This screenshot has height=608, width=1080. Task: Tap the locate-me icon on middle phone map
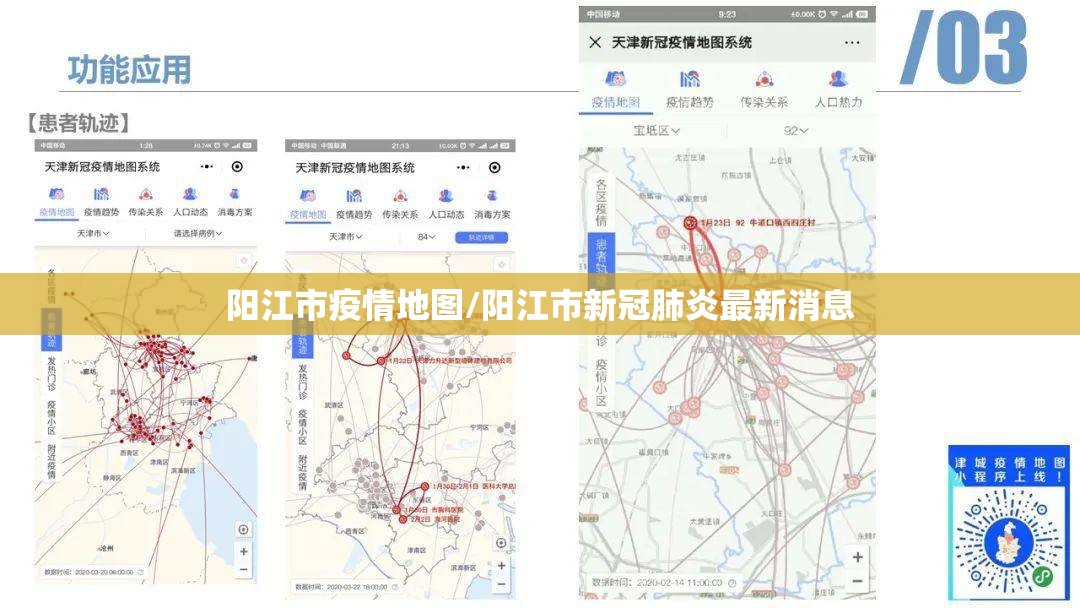click(501, 543)
